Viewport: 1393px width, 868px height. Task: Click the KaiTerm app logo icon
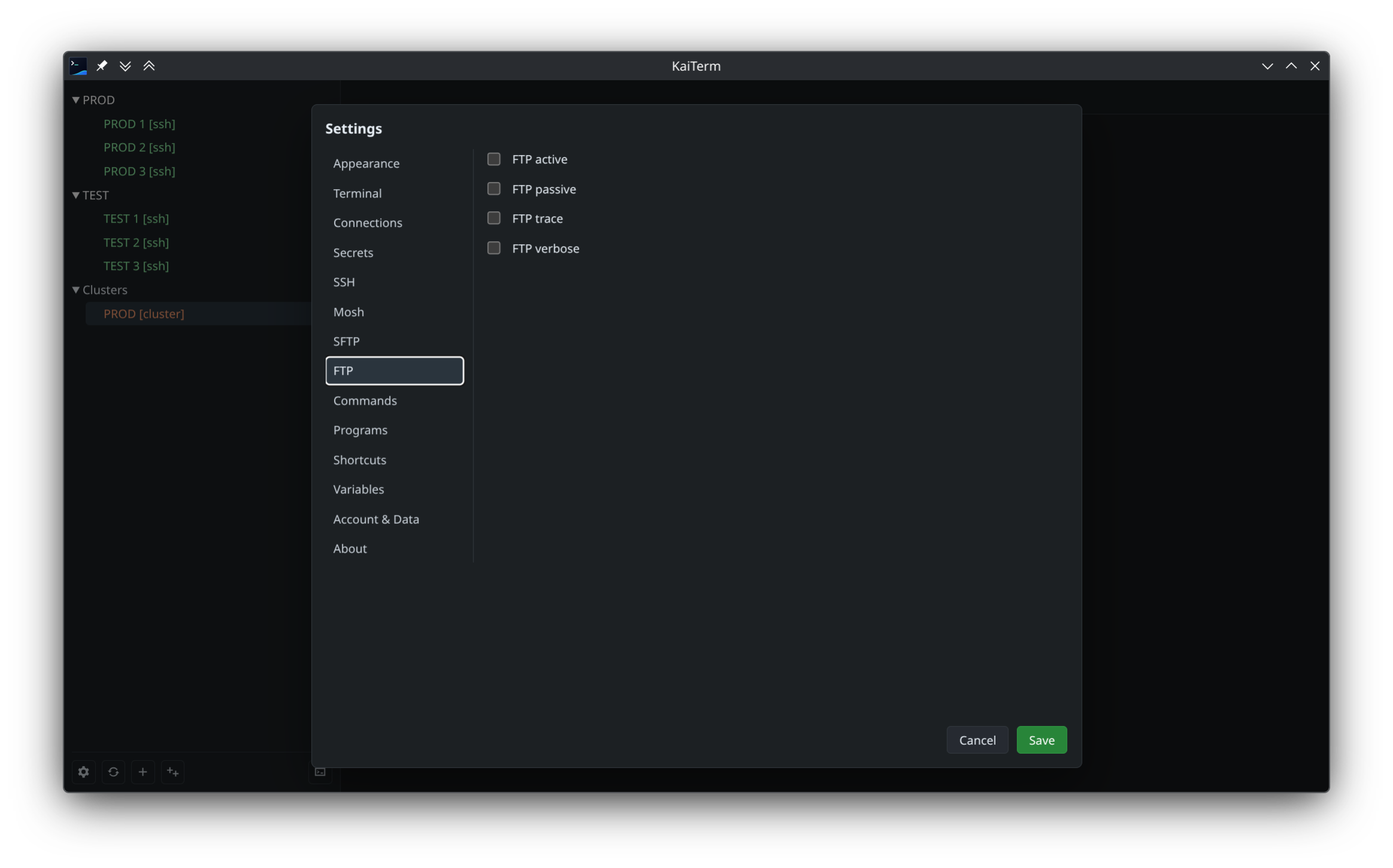(78, 66)
